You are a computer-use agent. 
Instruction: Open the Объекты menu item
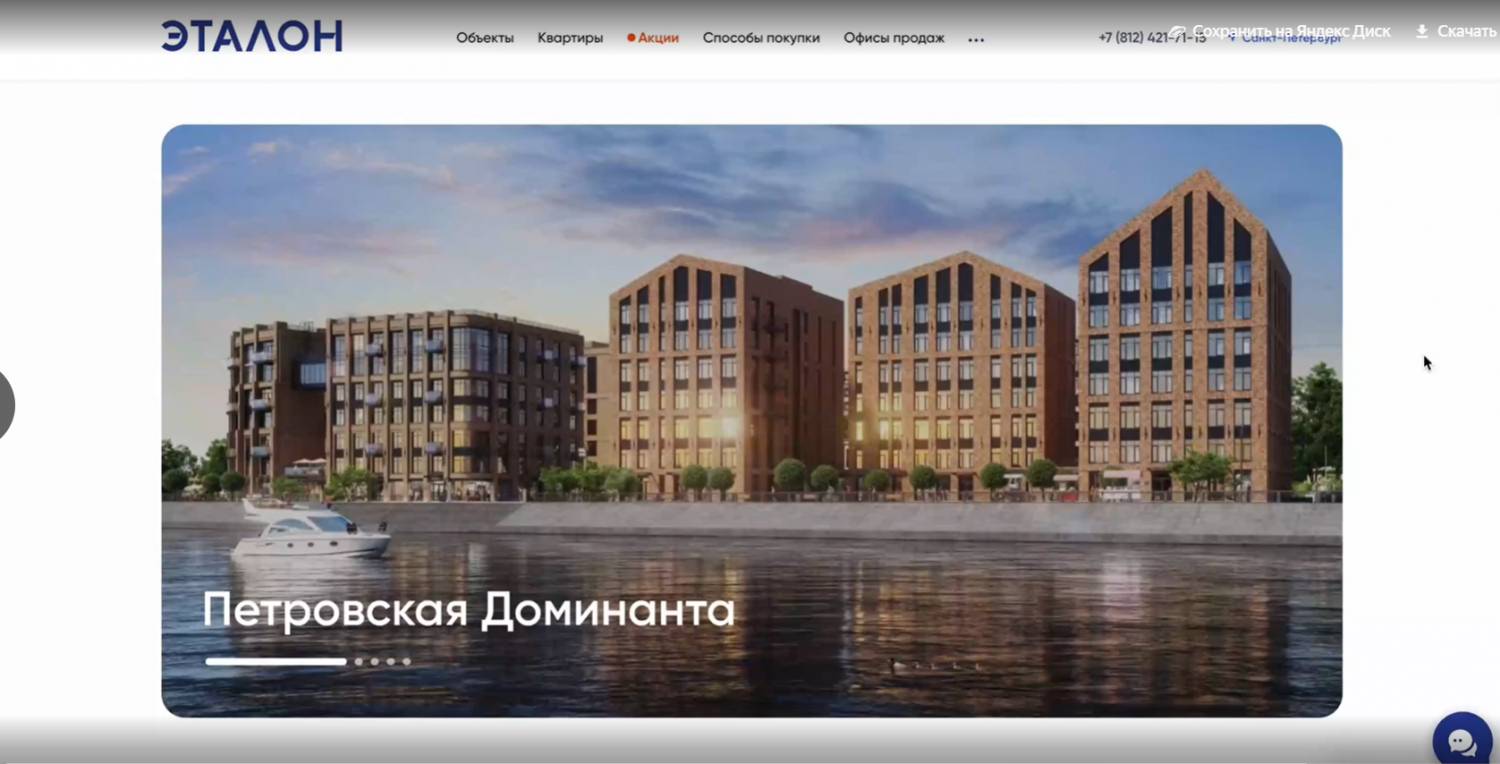pyautogui.click(x=485, y=38)
